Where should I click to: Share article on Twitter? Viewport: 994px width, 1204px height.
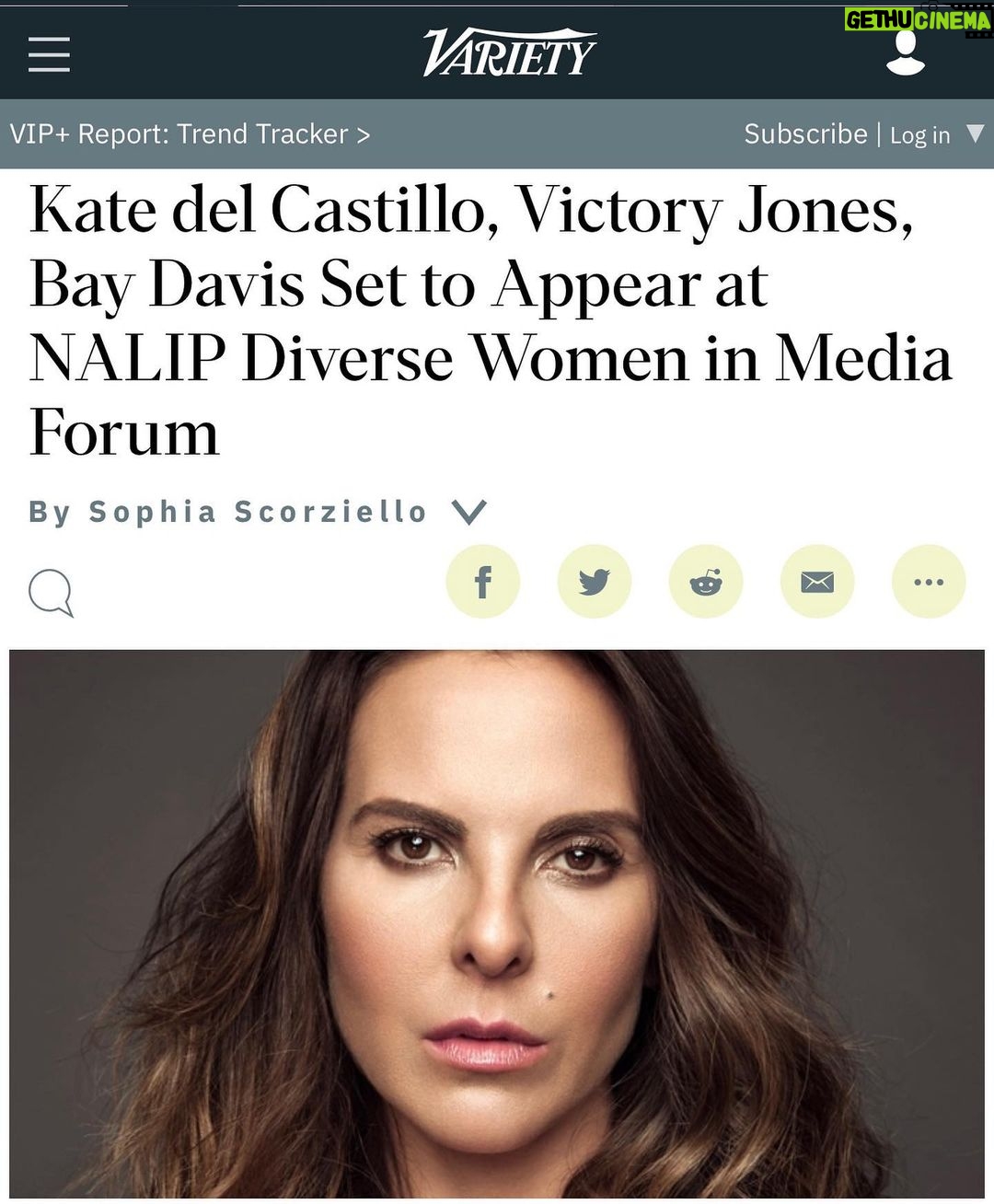tap(595, 582)
